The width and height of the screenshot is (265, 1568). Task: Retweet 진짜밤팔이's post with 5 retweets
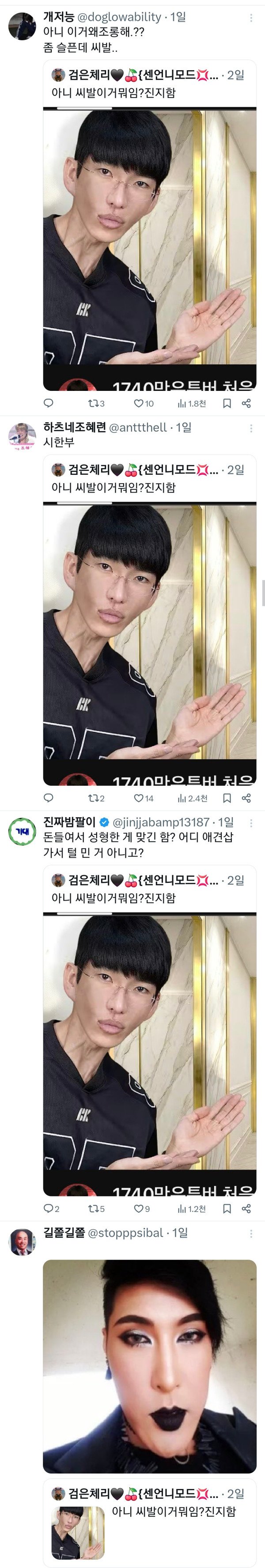(x=96, y=1209)
